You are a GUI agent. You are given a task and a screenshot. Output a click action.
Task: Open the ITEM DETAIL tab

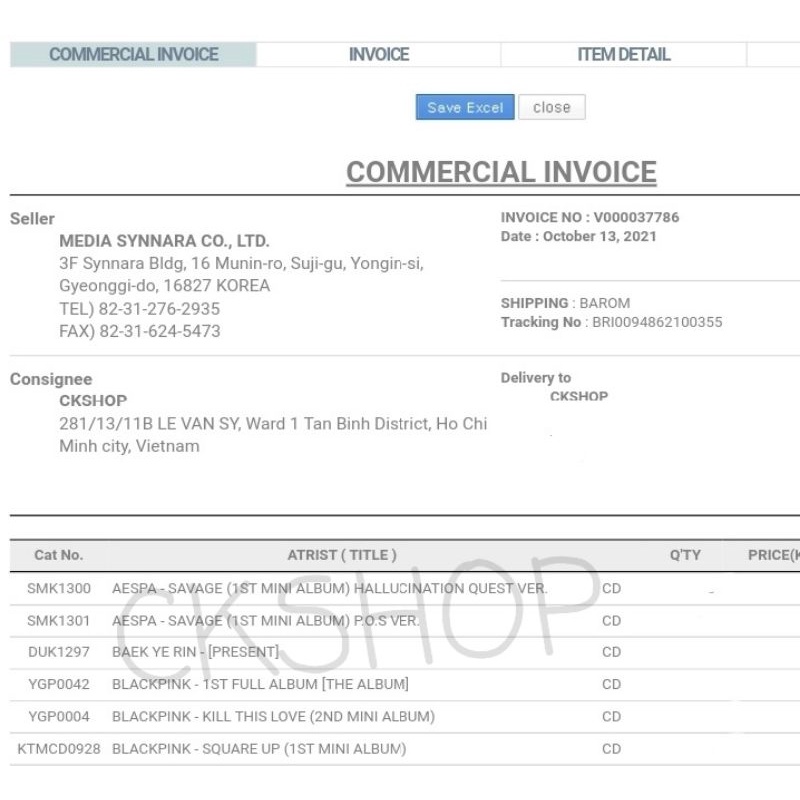pyautogui.click(x=623, y=55)
